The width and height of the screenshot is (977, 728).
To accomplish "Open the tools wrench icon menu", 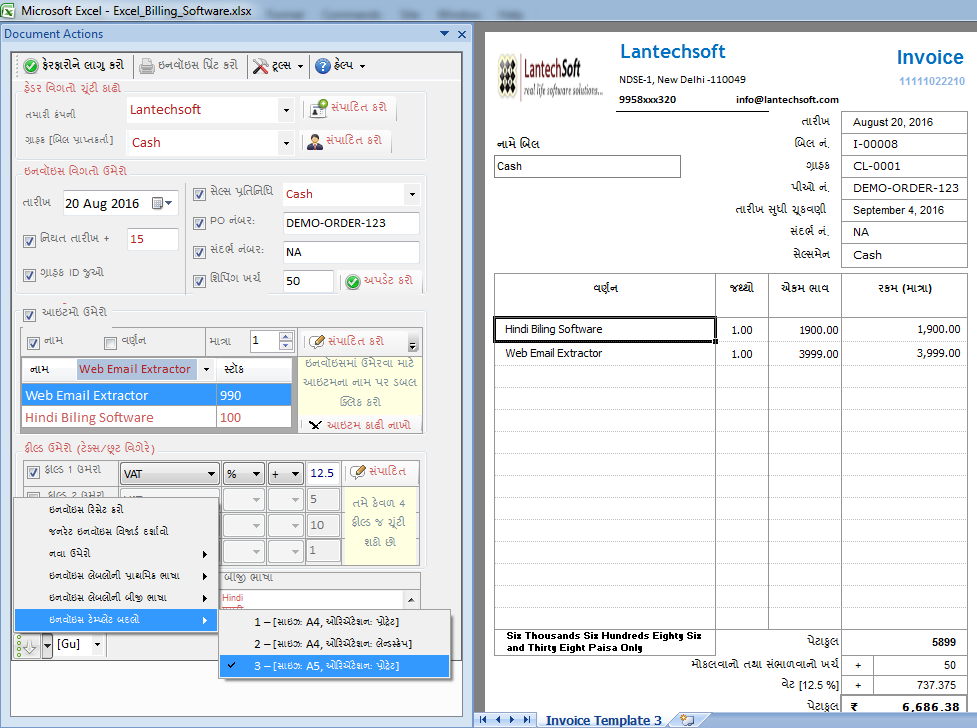I will pos(260,66).
